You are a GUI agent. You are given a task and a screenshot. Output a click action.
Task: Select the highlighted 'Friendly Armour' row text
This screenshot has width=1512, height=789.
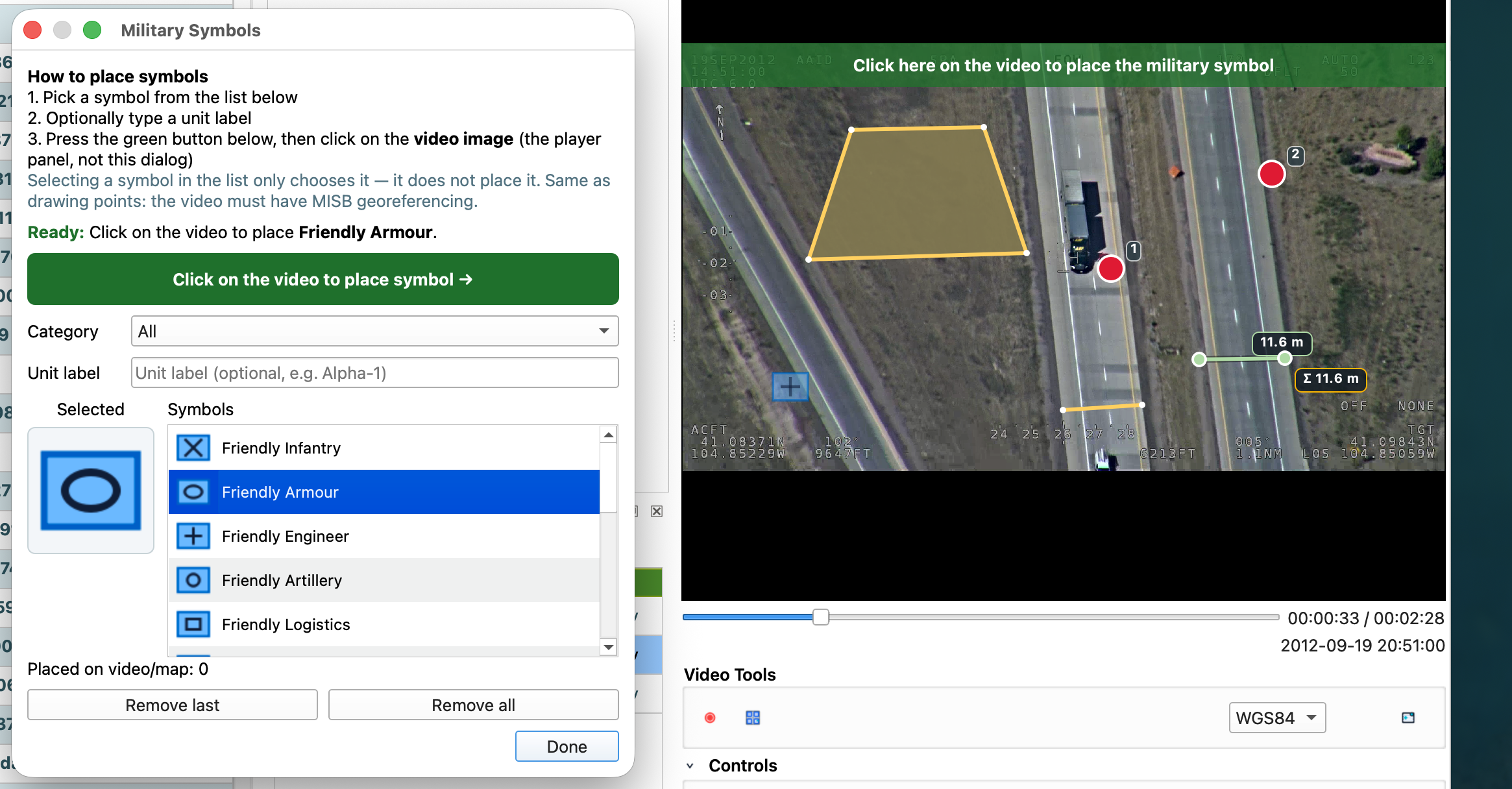coord(280,492)
